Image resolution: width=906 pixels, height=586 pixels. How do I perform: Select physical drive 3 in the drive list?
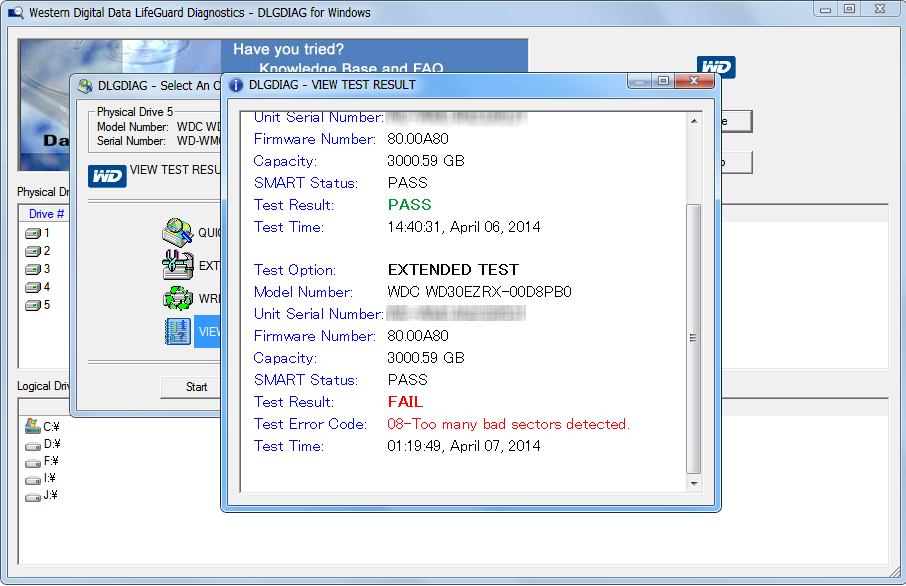point(40,269)
